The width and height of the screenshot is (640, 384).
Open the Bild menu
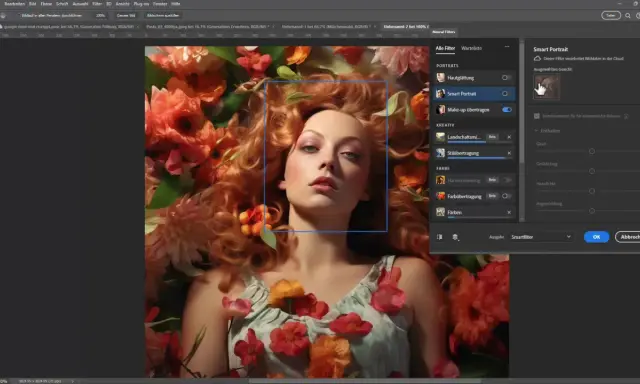coord(33,4)
